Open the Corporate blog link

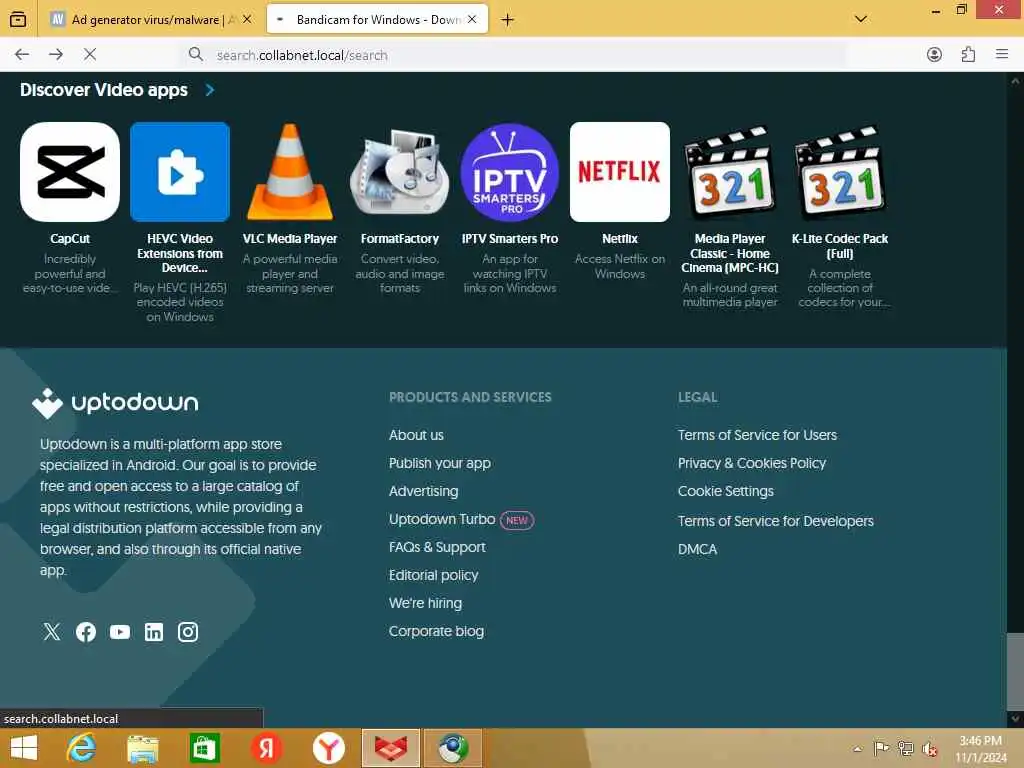tap(436, 632)
